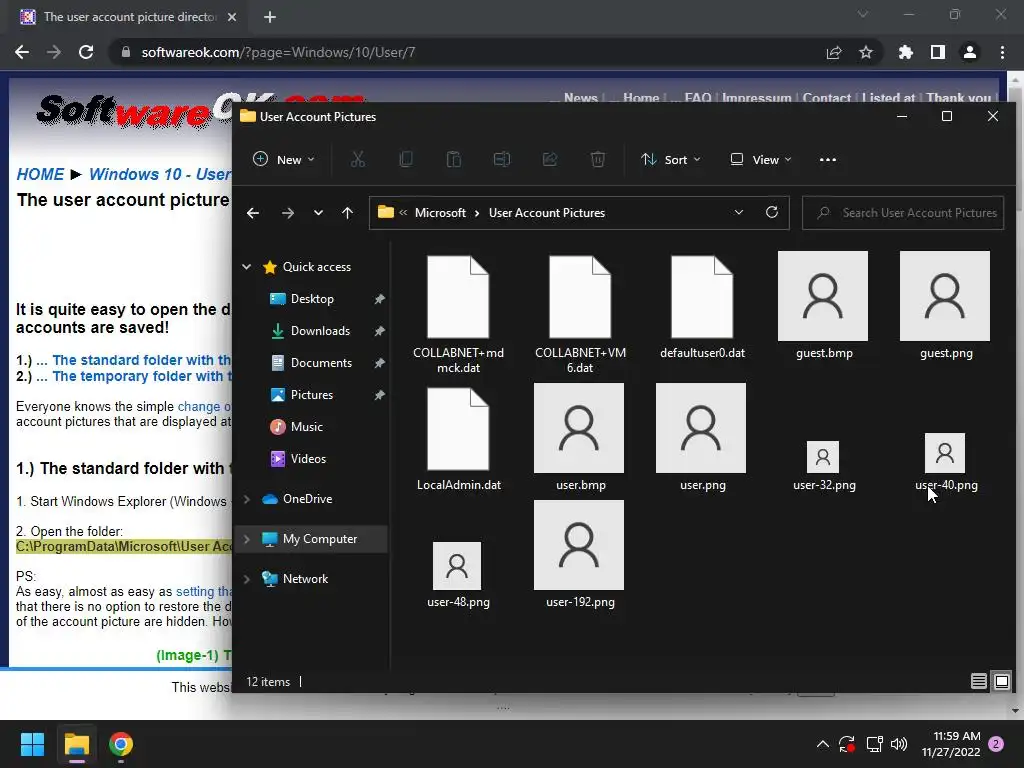This screenshot has width=1024, height=768.
Task: Go back in File Explorer
Action: (253, 213)
